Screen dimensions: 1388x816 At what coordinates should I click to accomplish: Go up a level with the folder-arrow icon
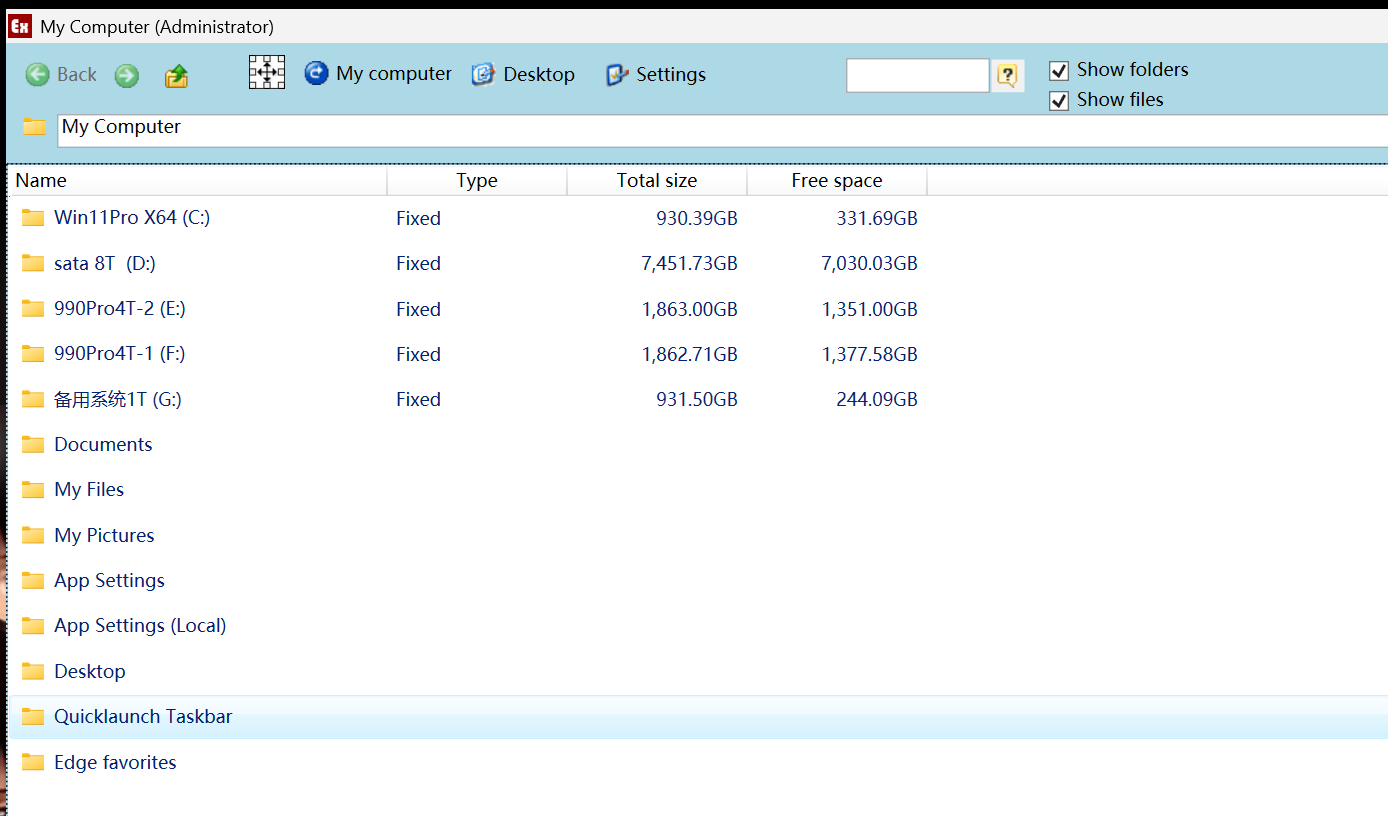[x=177, y=75]
